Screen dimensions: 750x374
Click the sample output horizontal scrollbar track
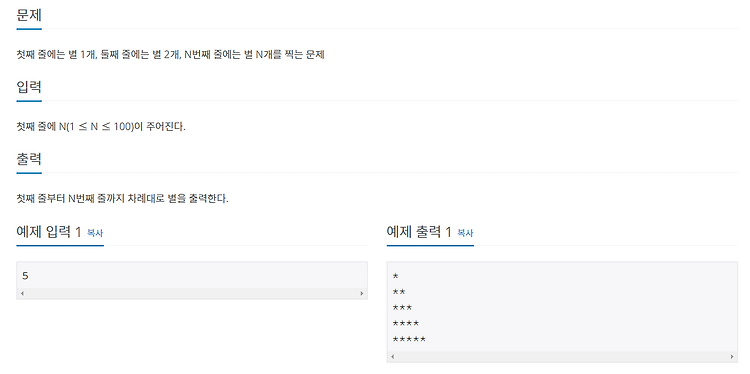[x=562, y=356]
